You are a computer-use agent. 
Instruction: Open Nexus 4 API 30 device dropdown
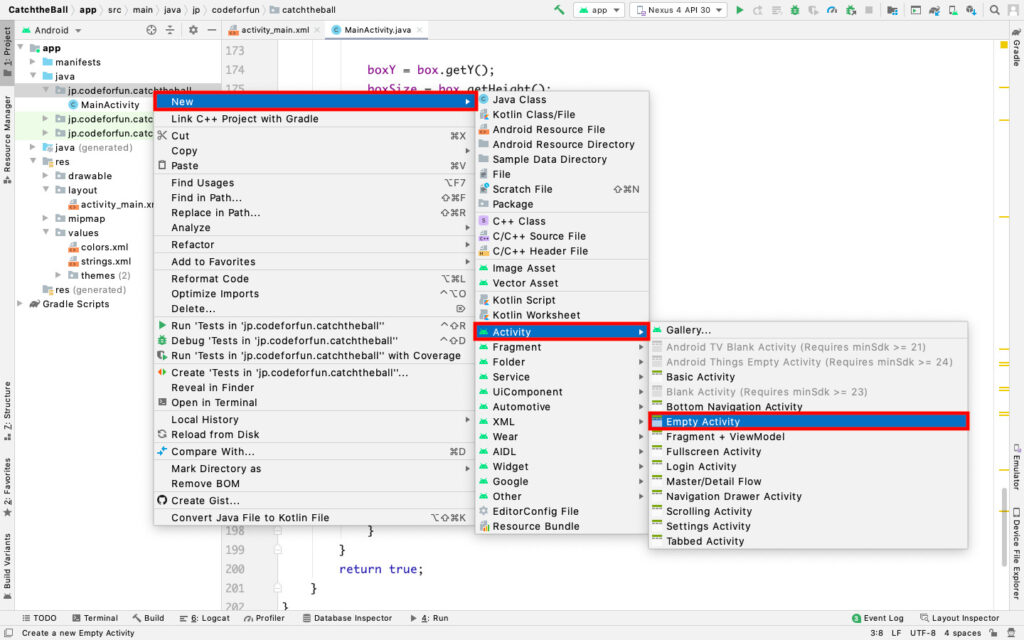[679, 10]
